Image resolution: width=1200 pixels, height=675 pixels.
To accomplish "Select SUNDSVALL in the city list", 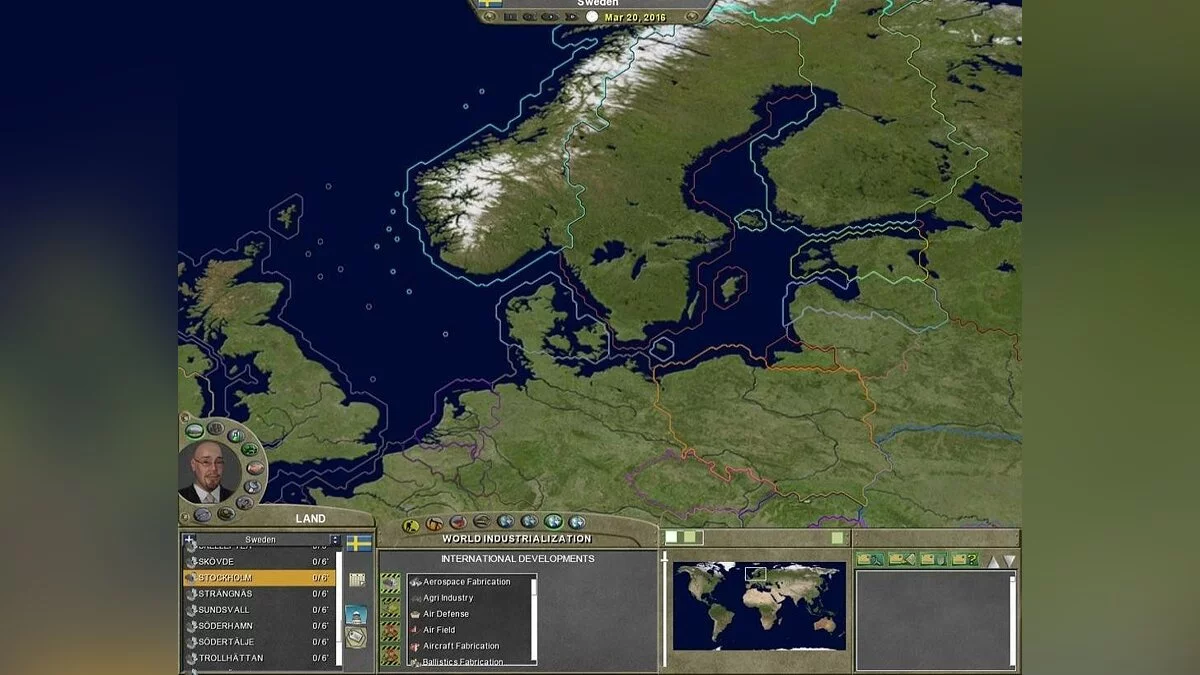I will click(259, 610).
